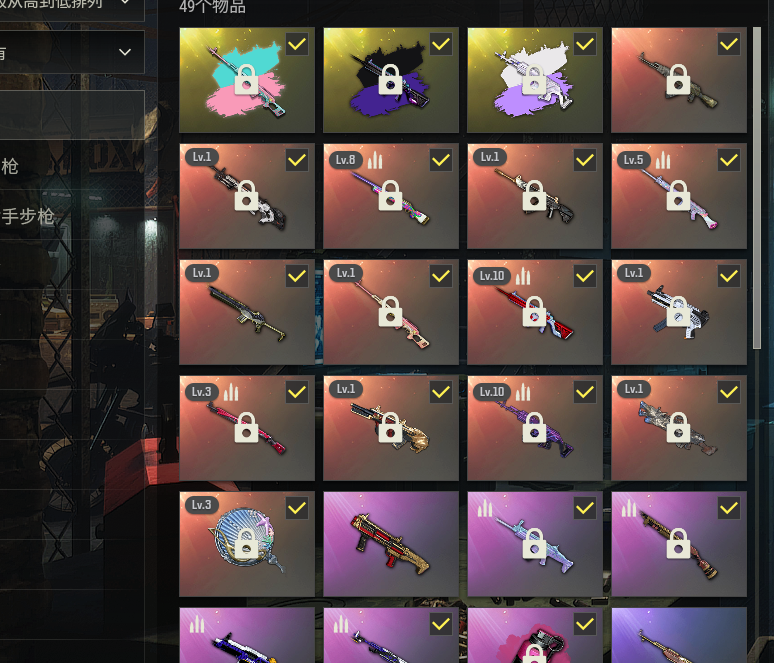Select the red-gold shotgun on purple card
Screen dimensions: 774x663
point(391,544)
